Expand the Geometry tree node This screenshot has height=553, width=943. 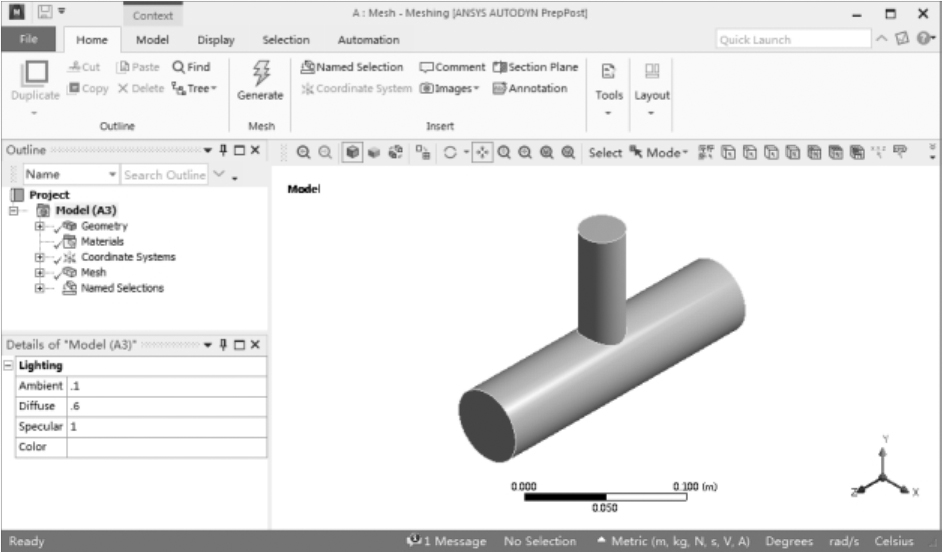[40, 227]
